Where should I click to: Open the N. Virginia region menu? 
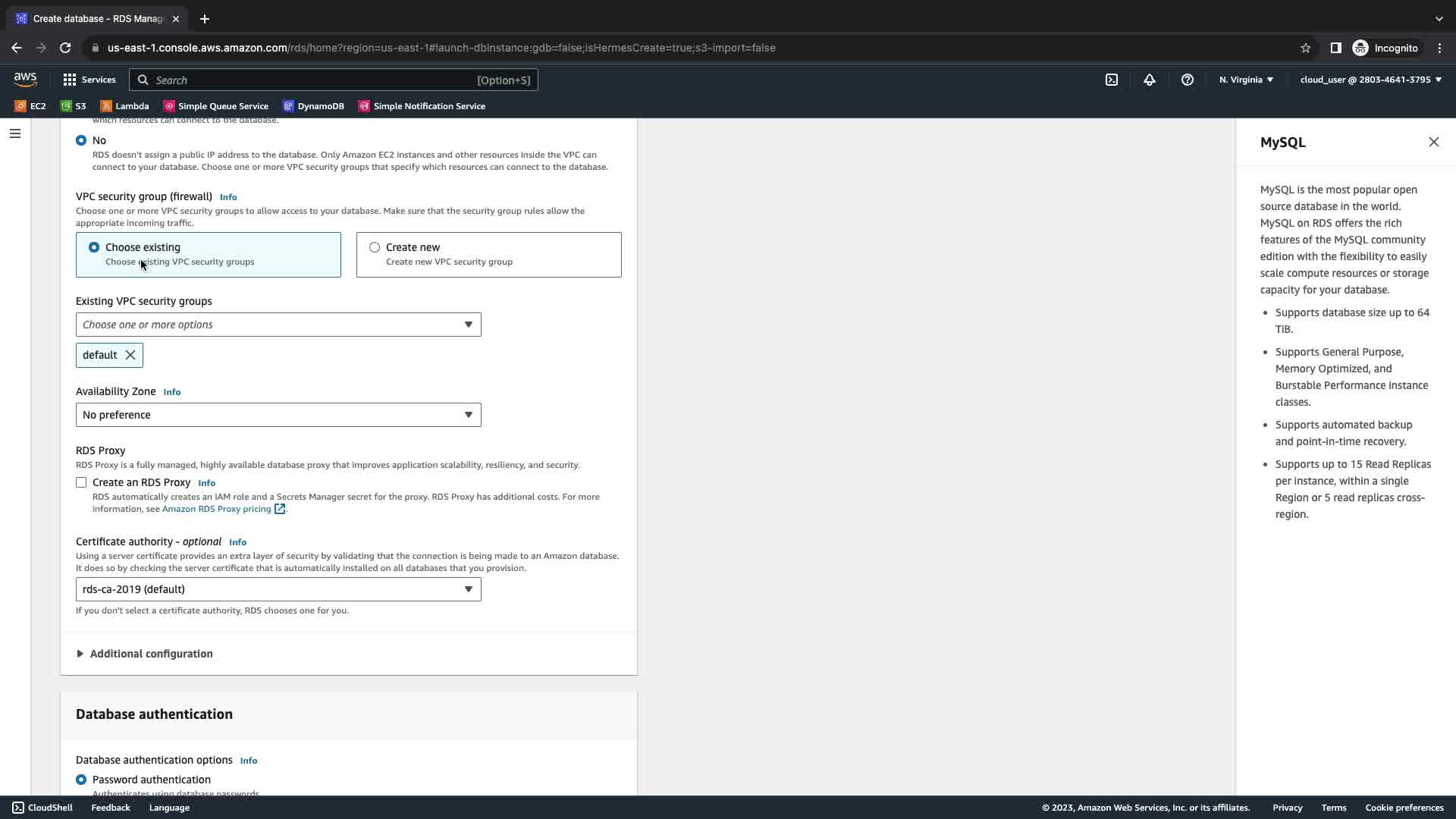coord(1245,80)
